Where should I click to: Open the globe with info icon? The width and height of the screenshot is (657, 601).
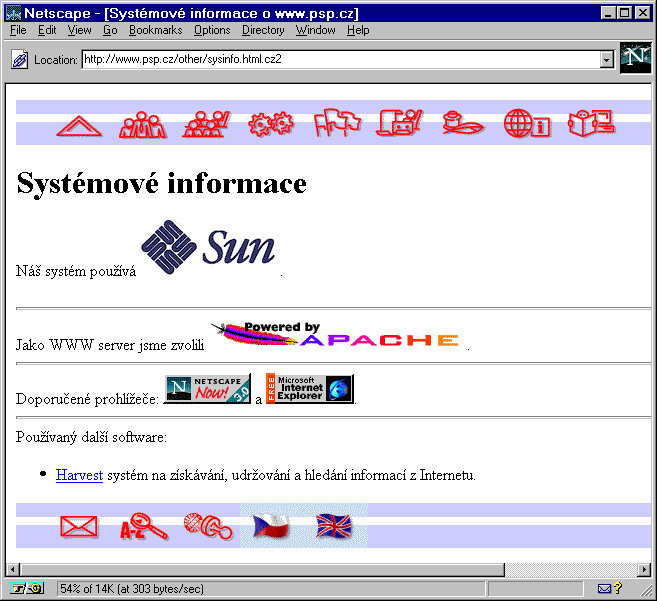point(527,123)
